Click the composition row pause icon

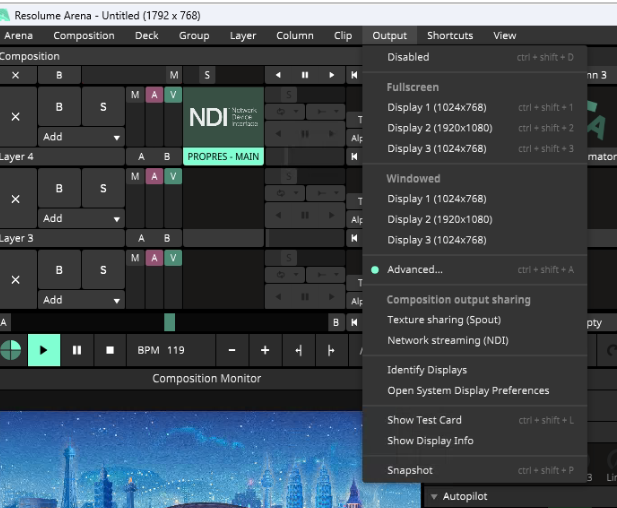click(x=305, y=75)
